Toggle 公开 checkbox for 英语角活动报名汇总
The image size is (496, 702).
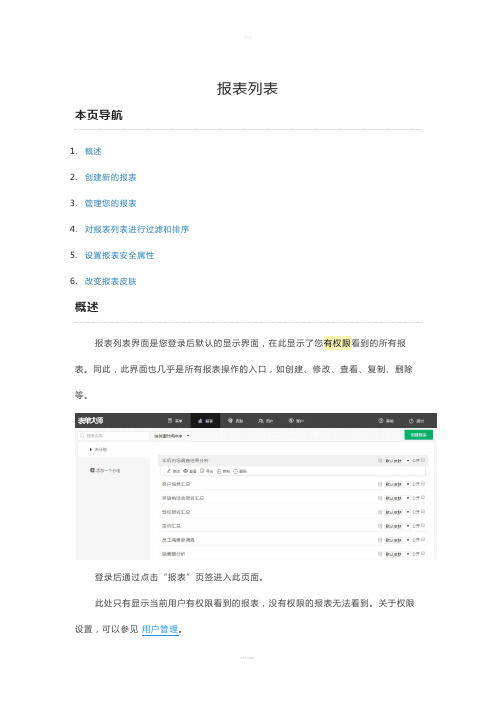point(423,497)
